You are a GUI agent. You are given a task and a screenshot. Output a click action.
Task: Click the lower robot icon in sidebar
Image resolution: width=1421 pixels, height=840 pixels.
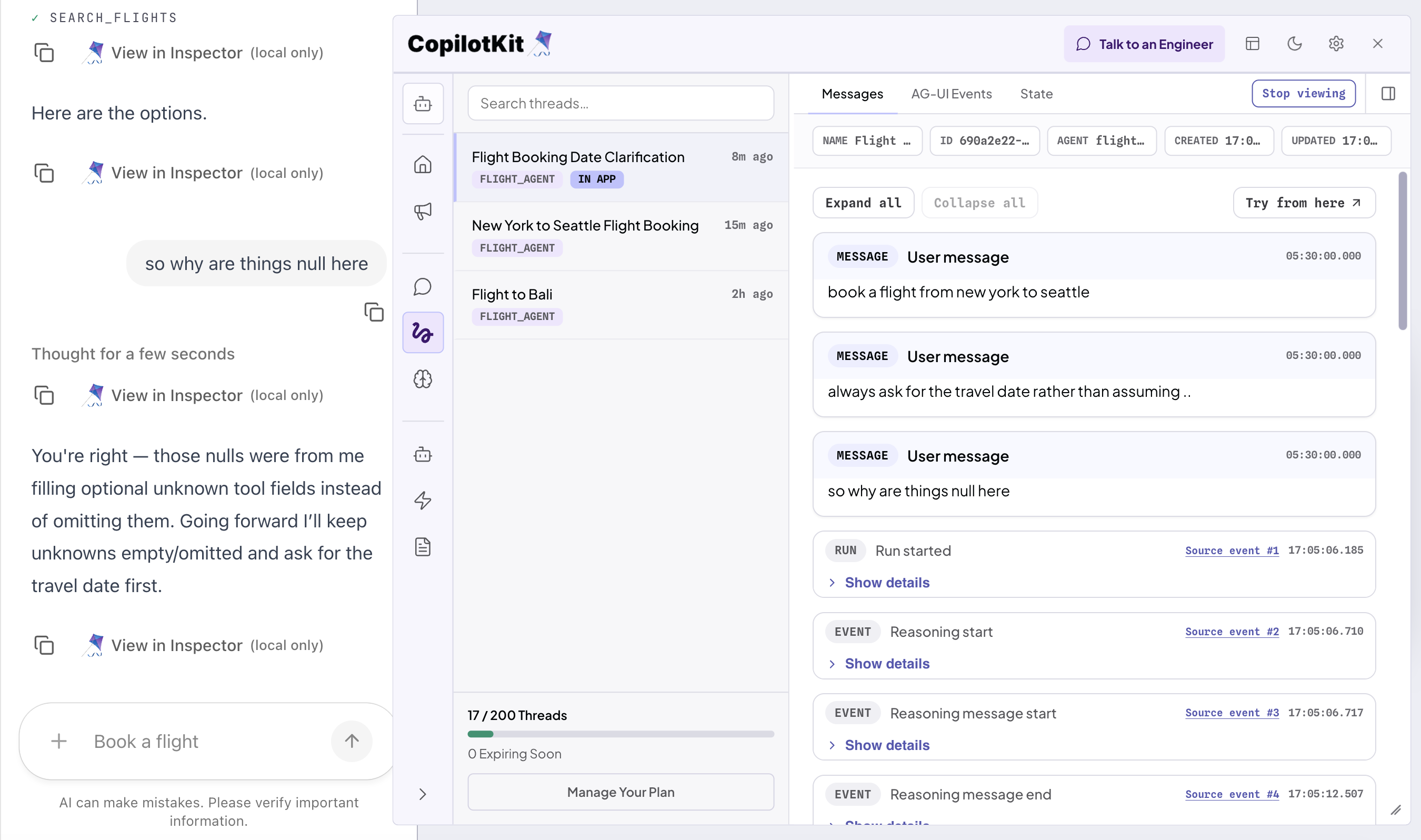[x=423, y=455]
